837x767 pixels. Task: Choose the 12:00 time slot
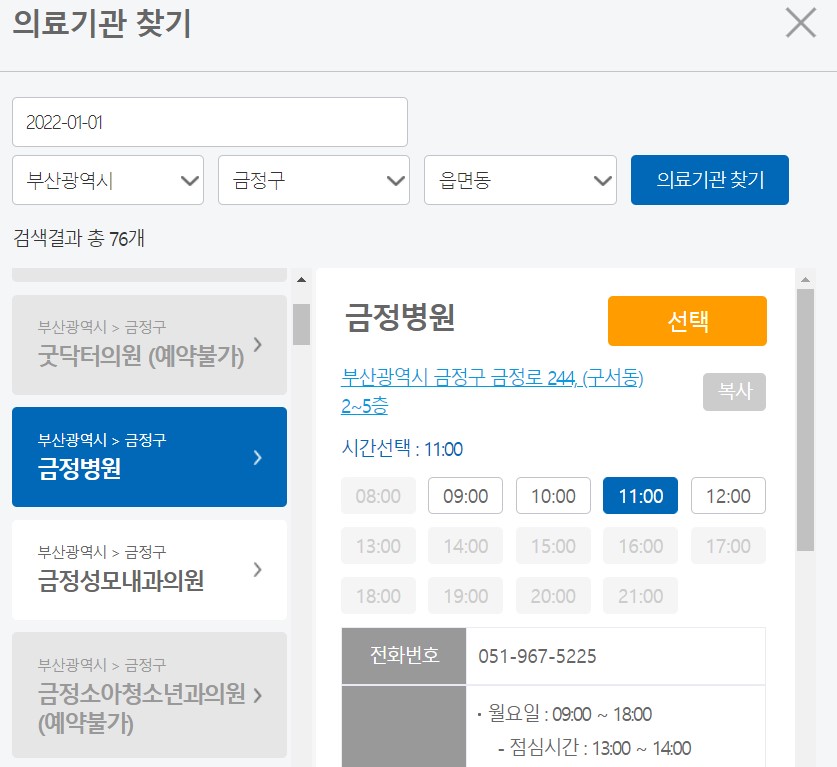(x=728, y=496)
